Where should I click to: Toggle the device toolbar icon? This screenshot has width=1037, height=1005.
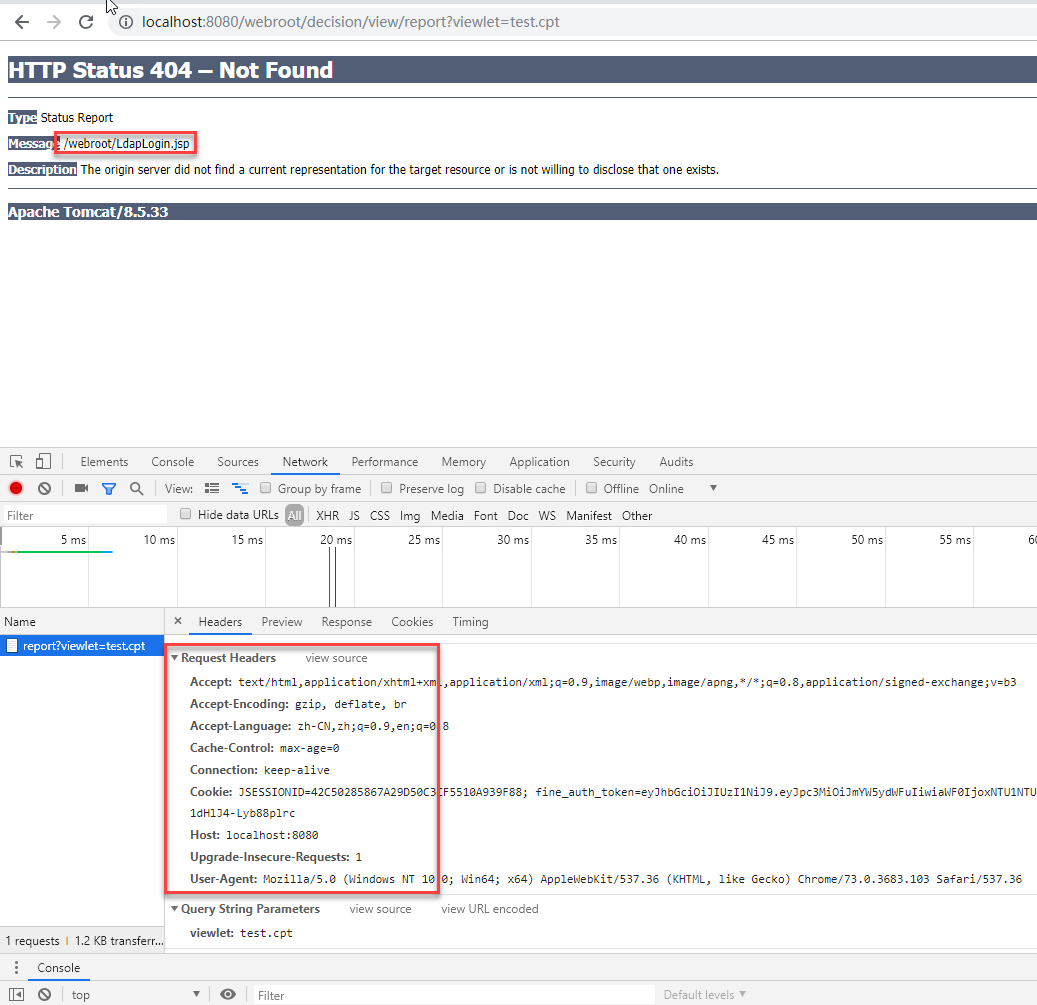43,462
